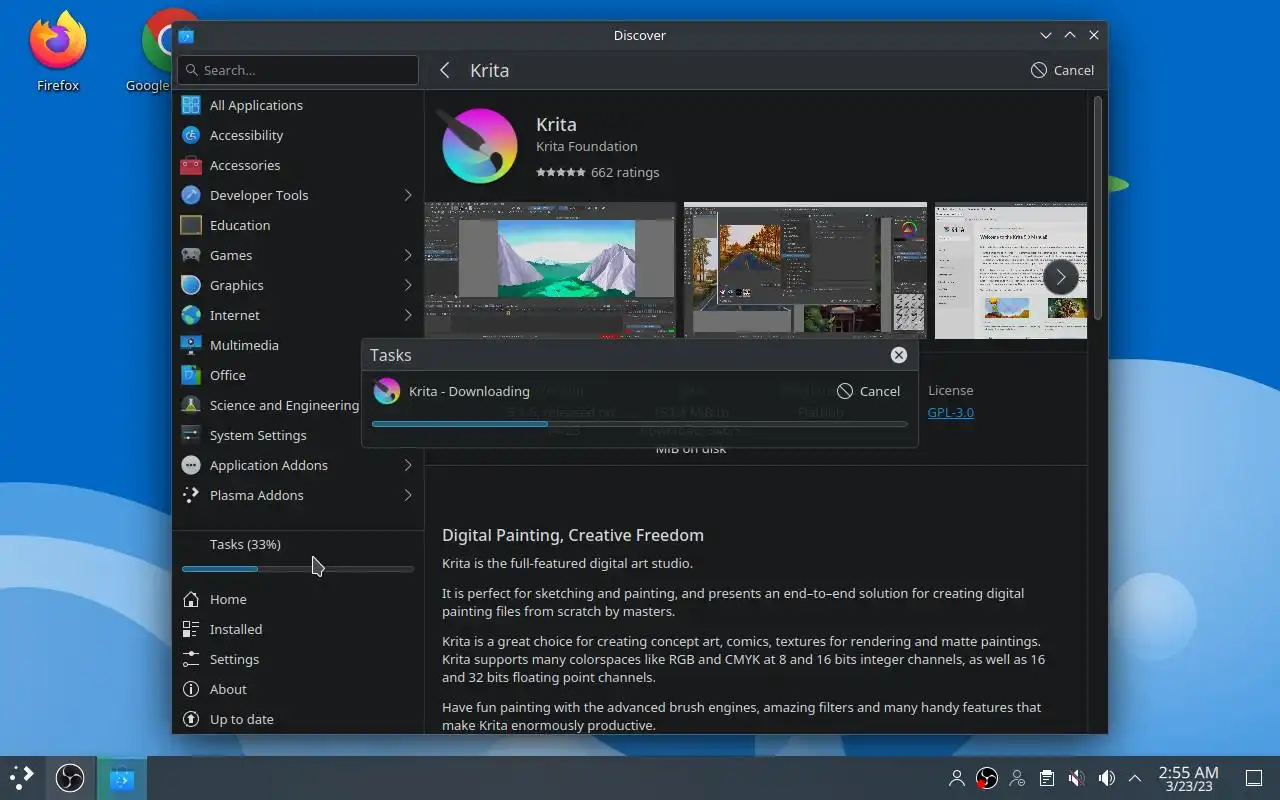Expand the Internet subcategories chevron
1280x800 pixels.
pos(408,315)
